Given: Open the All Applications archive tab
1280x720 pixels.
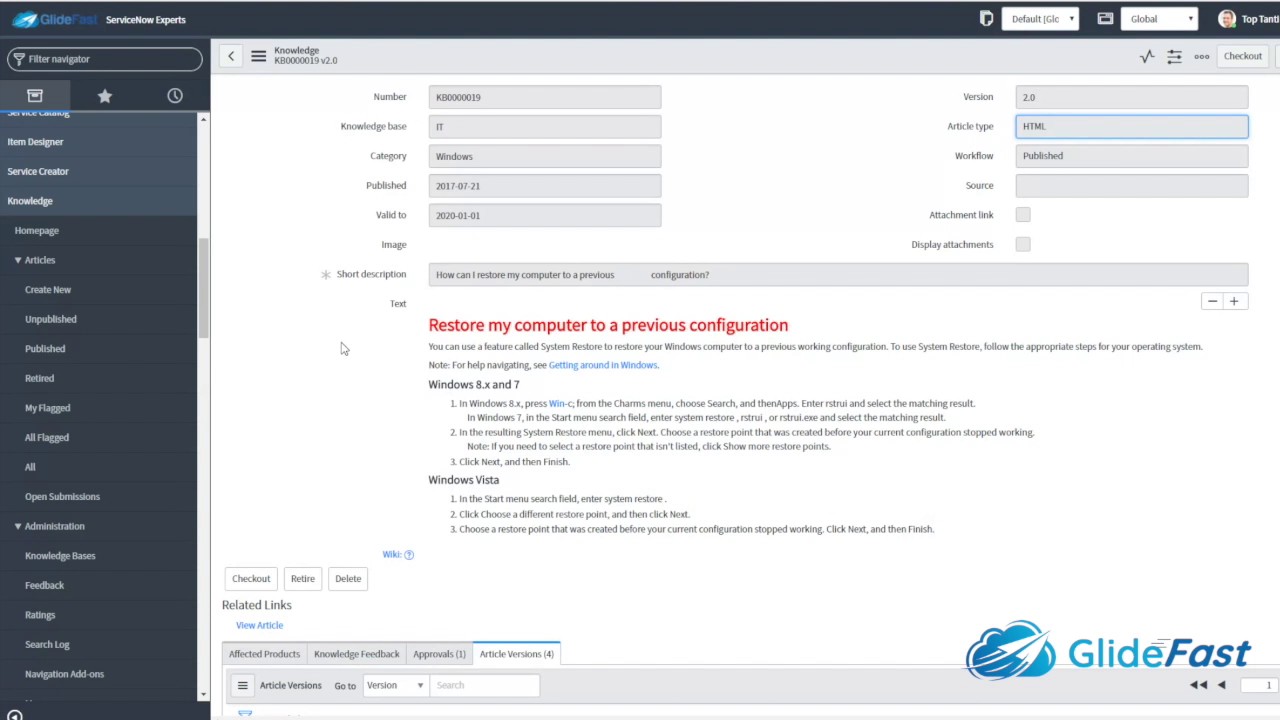Looking at the screenshot, I should click(35, 96).
